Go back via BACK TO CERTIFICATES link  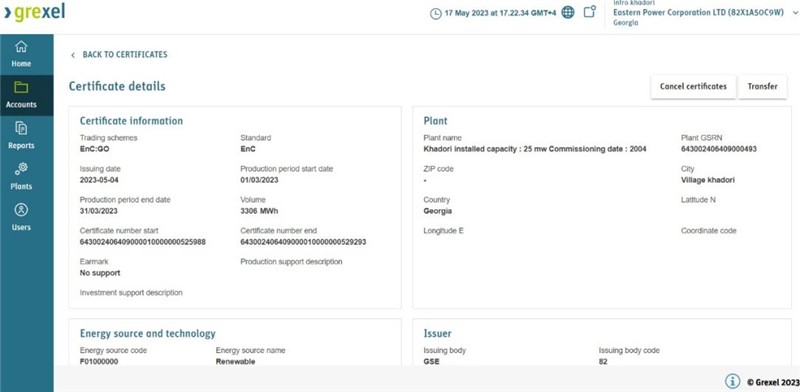(x=125, y=55)
